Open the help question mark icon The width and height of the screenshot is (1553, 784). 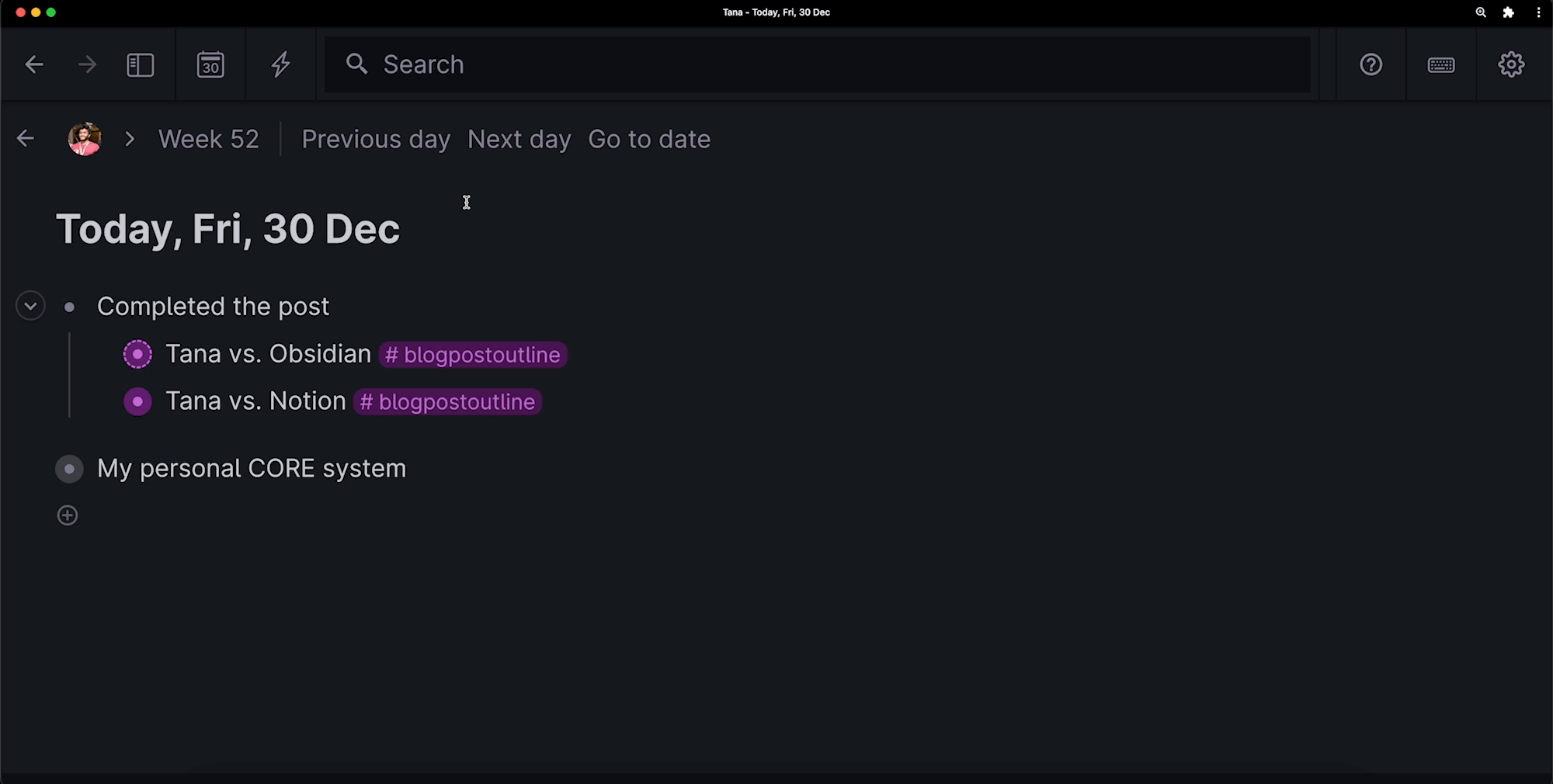click(1371, 64)
